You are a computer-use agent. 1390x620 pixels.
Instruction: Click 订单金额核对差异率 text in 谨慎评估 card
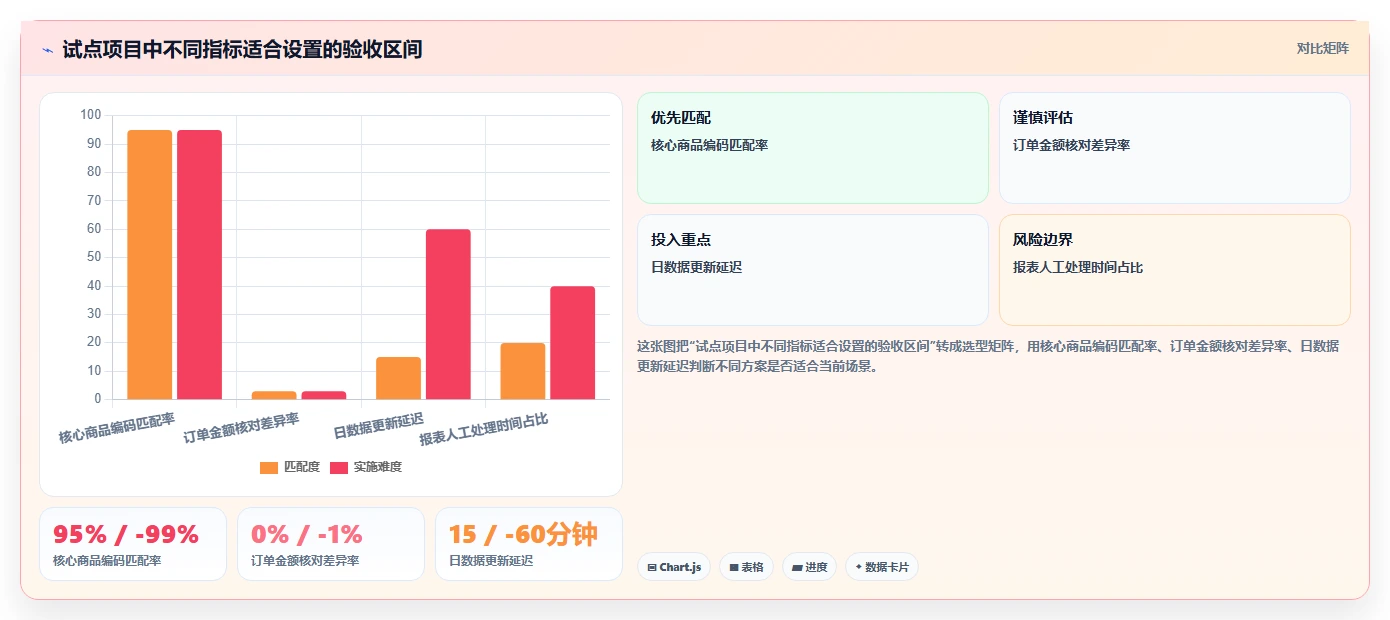1071,145
